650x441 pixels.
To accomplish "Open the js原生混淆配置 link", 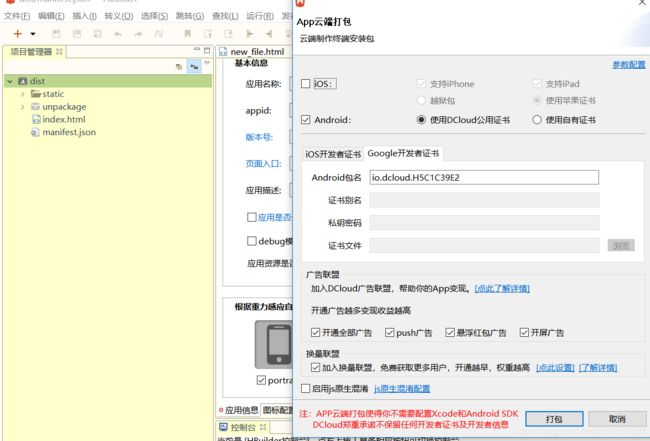I will coord(402,388).
